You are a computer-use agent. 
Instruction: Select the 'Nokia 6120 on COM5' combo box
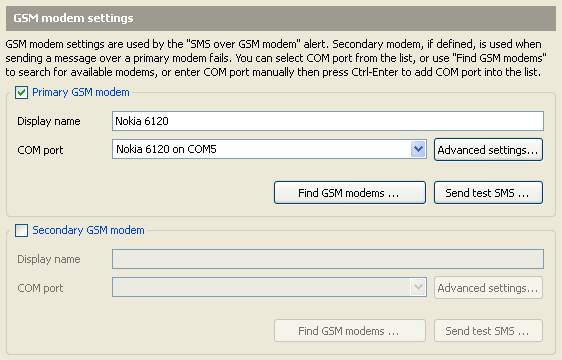(x=269, y=149)
